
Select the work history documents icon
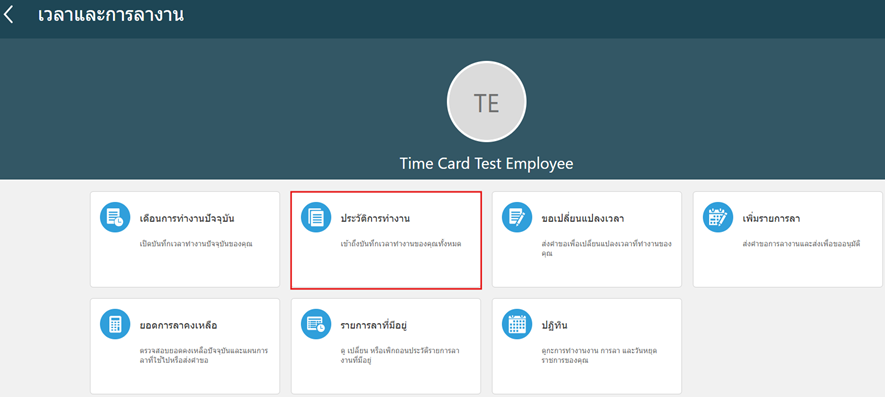(x=316, y=217)
